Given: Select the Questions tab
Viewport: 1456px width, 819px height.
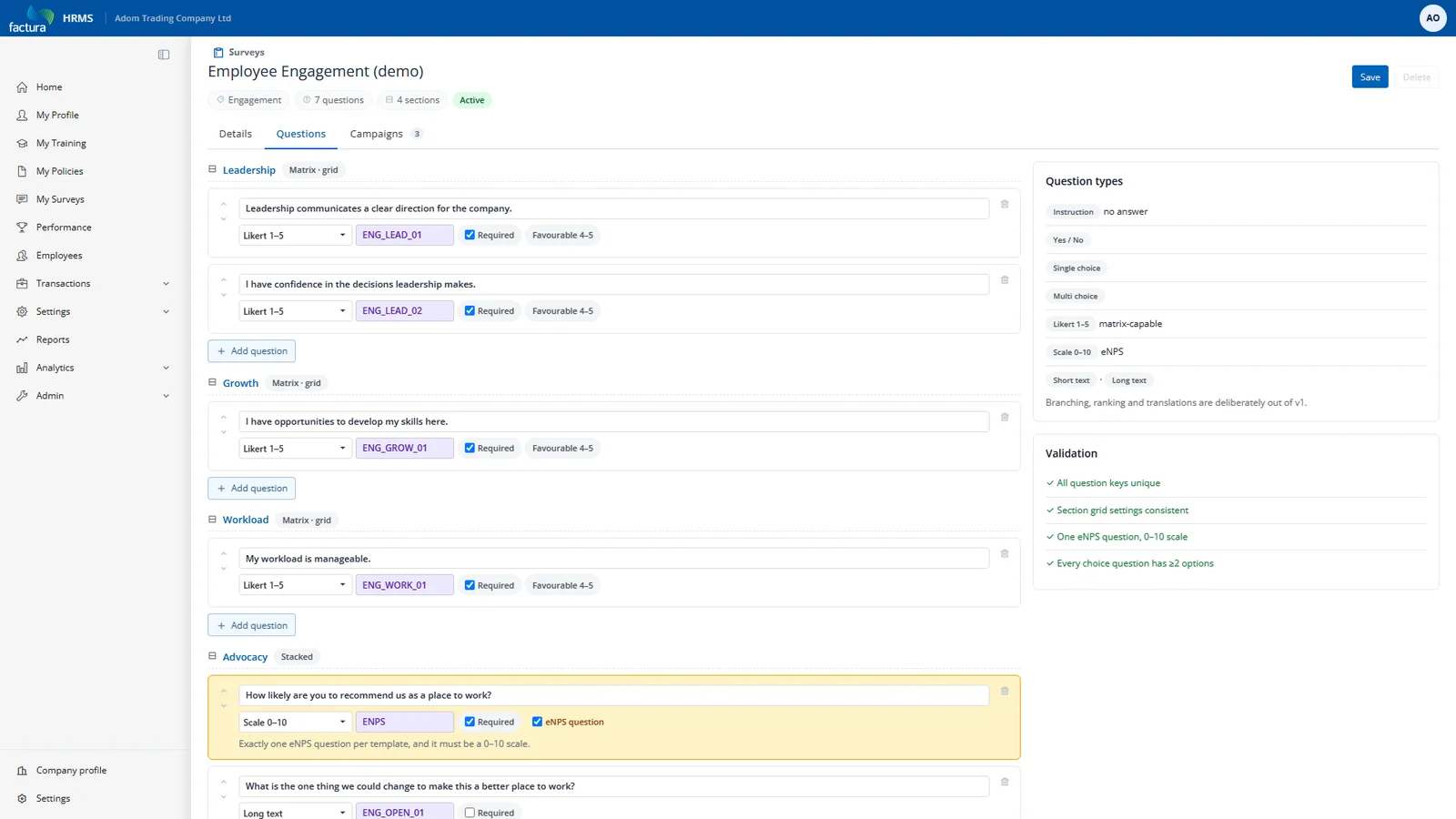Looking at the screenshot, I should 301,134.
